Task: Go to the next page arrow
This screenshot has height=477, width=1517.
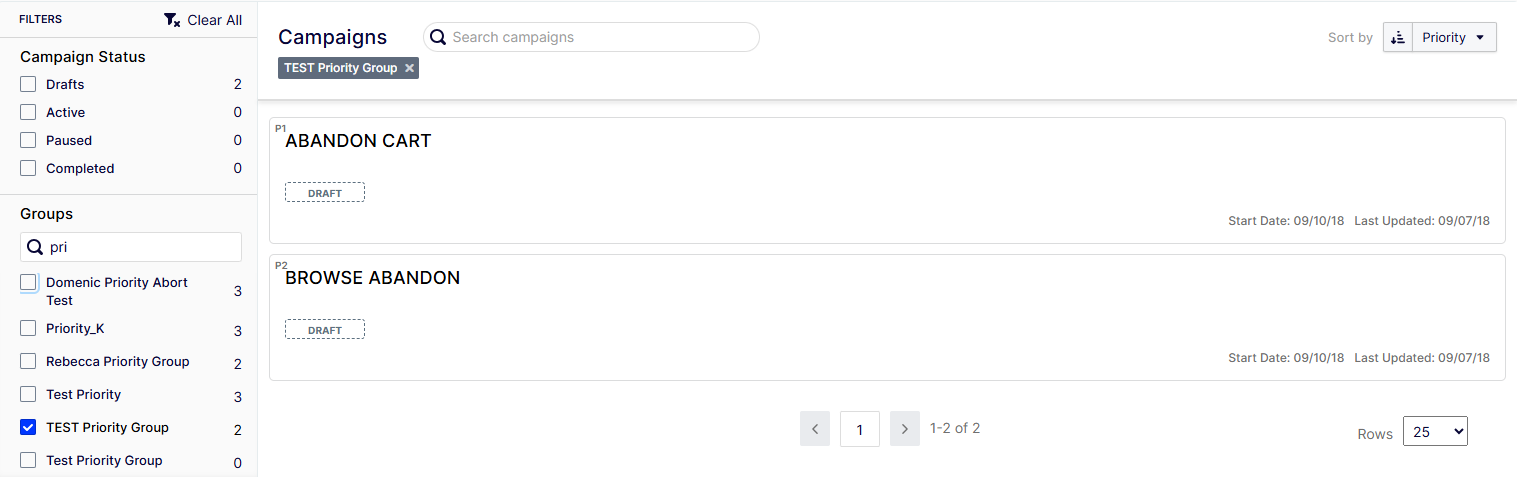Action: pyautogui.click(x=904, y=429)
